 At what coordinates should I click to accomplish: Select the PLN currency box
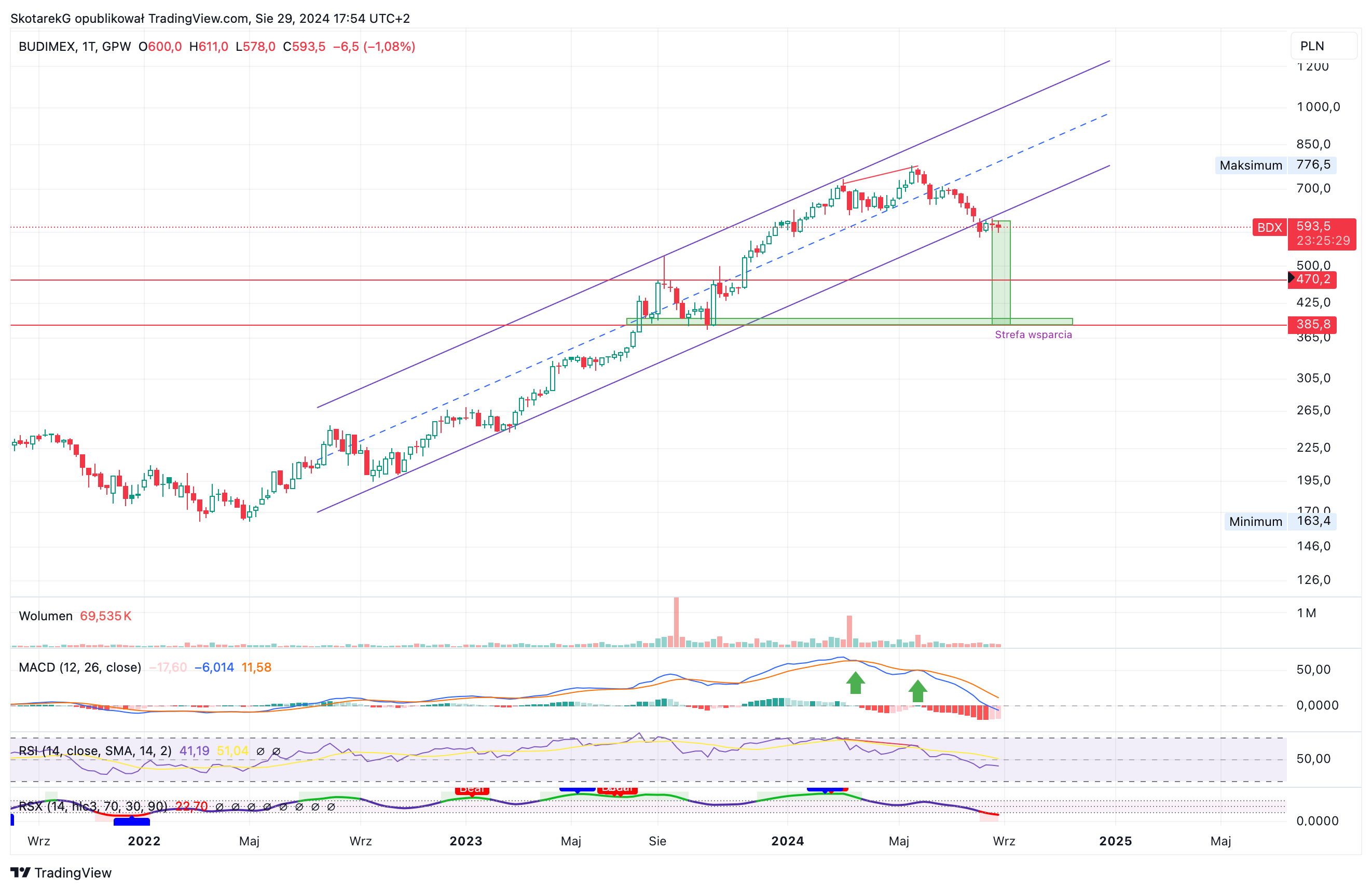click(1323, 46)
